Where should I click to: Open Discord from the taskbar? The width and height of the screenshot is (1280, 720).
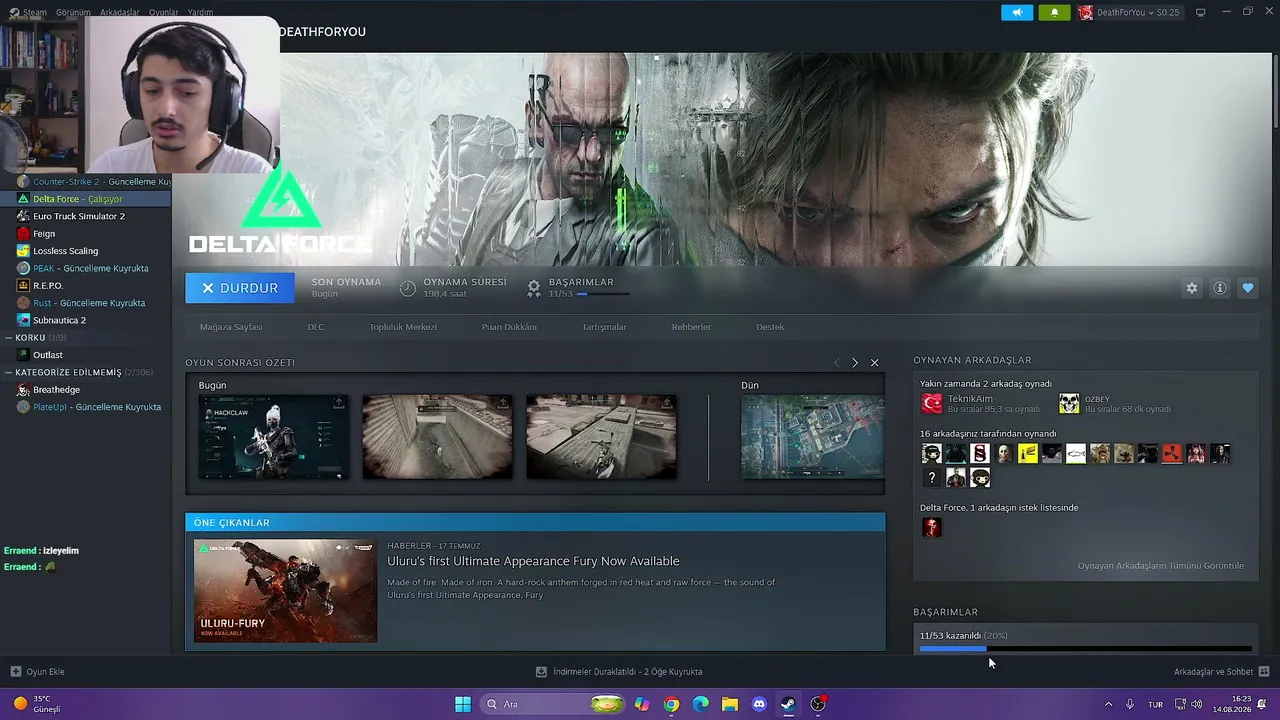(759, 704)
